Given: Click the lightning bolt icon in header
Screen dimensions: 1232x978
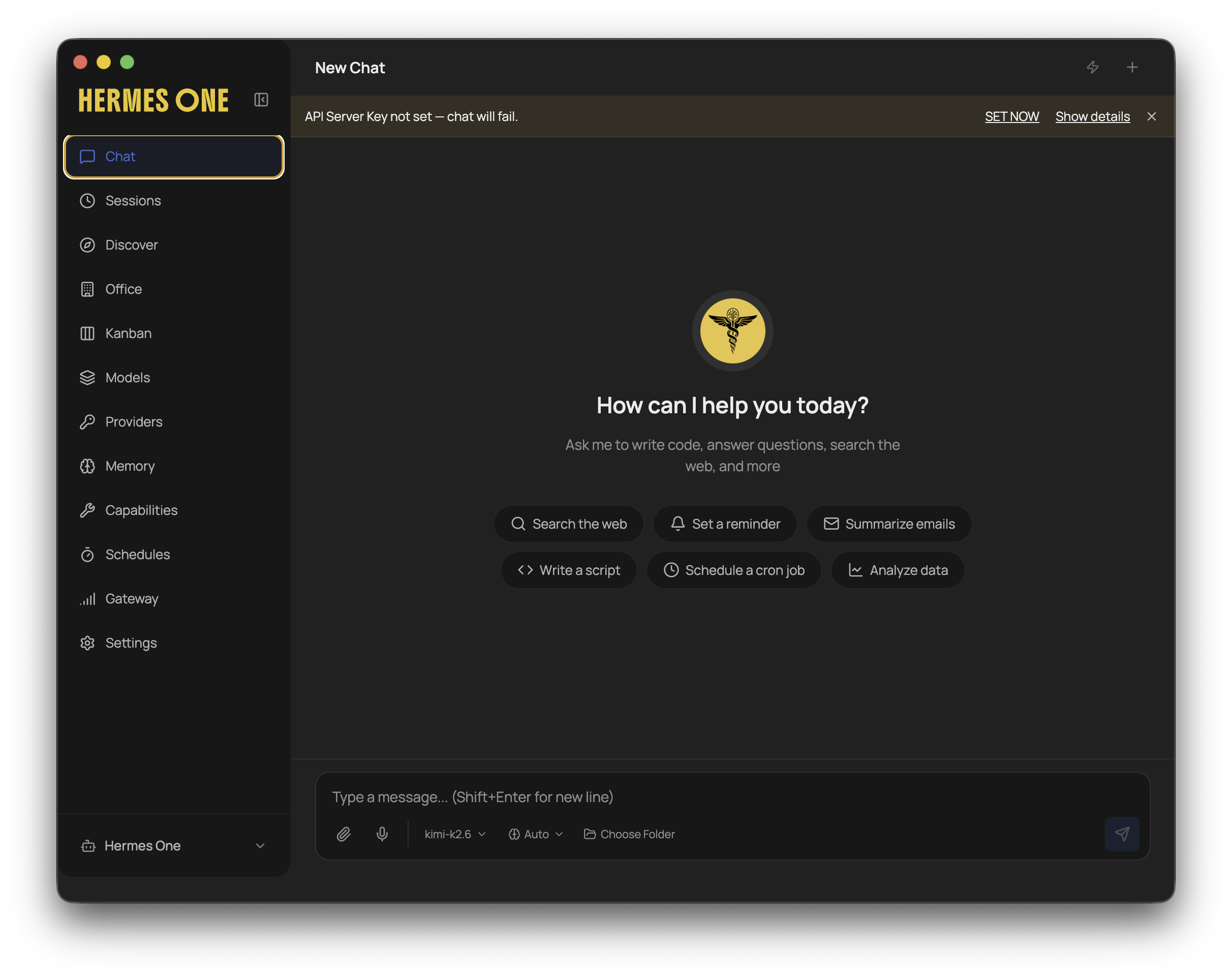Looking at the screenshot, I should [1093, 68].
